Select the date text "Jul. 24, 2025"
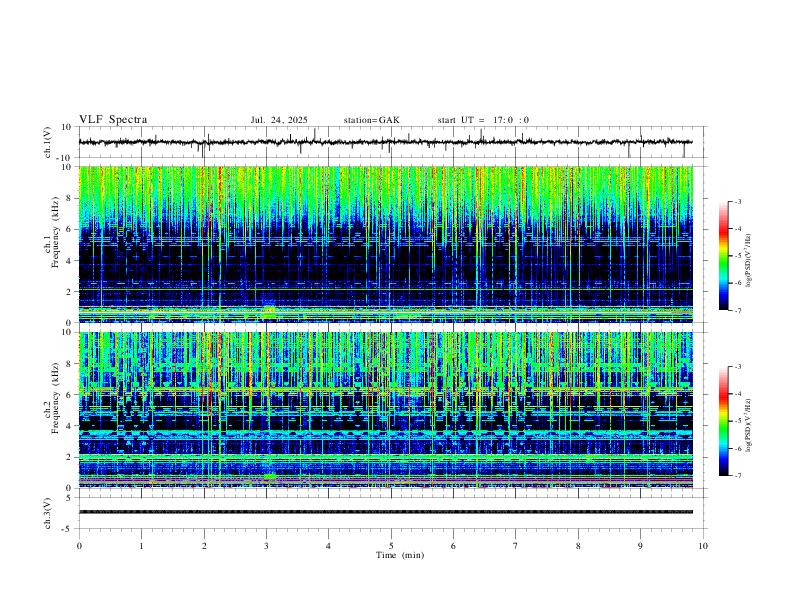Screen dimensions: 792x612 279,120
